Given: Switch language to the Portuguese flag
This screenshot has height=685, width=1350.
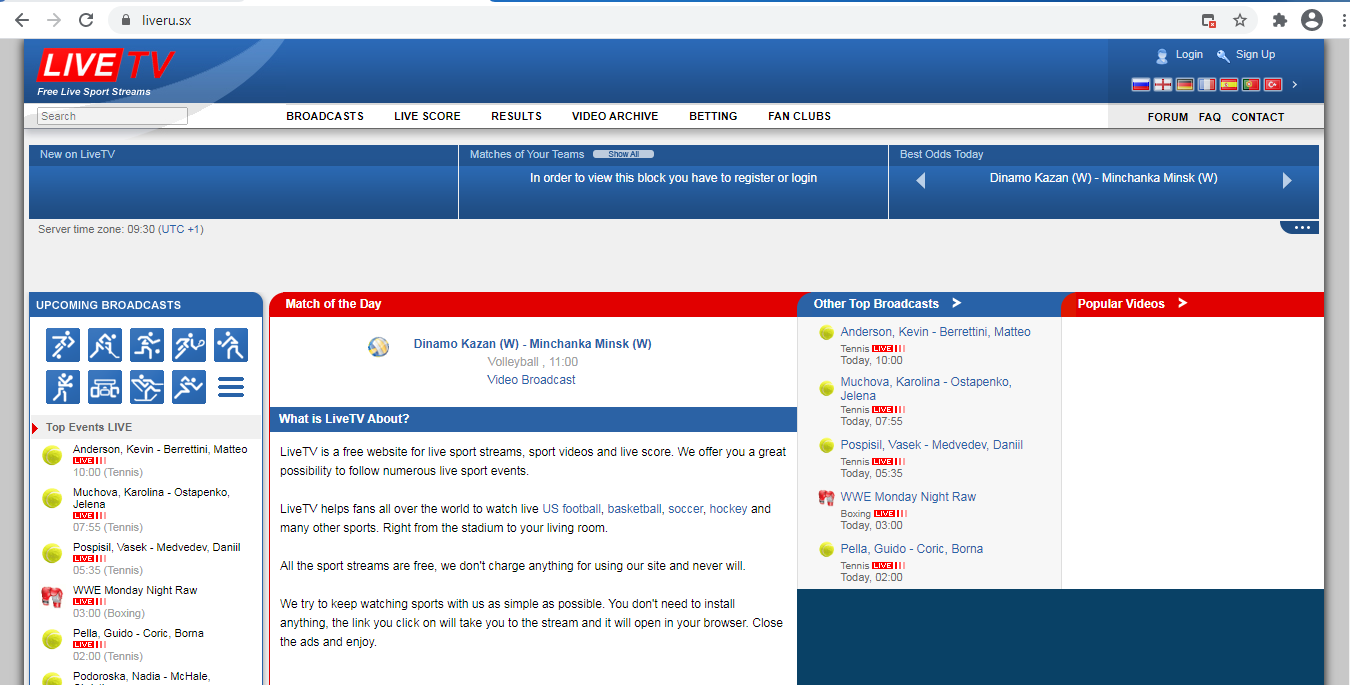Looking at the screenshot, I should (x=1251, y=85).
